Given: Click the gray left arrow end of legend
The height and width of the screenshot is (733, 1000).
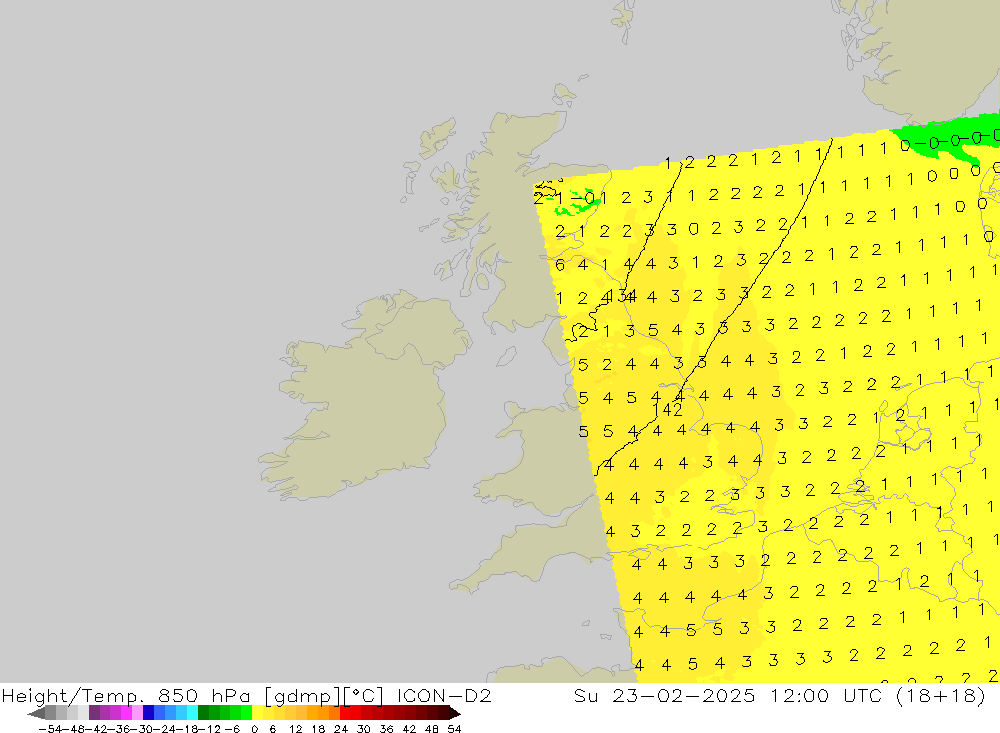Looking at the screenshot, I should 36,713.
